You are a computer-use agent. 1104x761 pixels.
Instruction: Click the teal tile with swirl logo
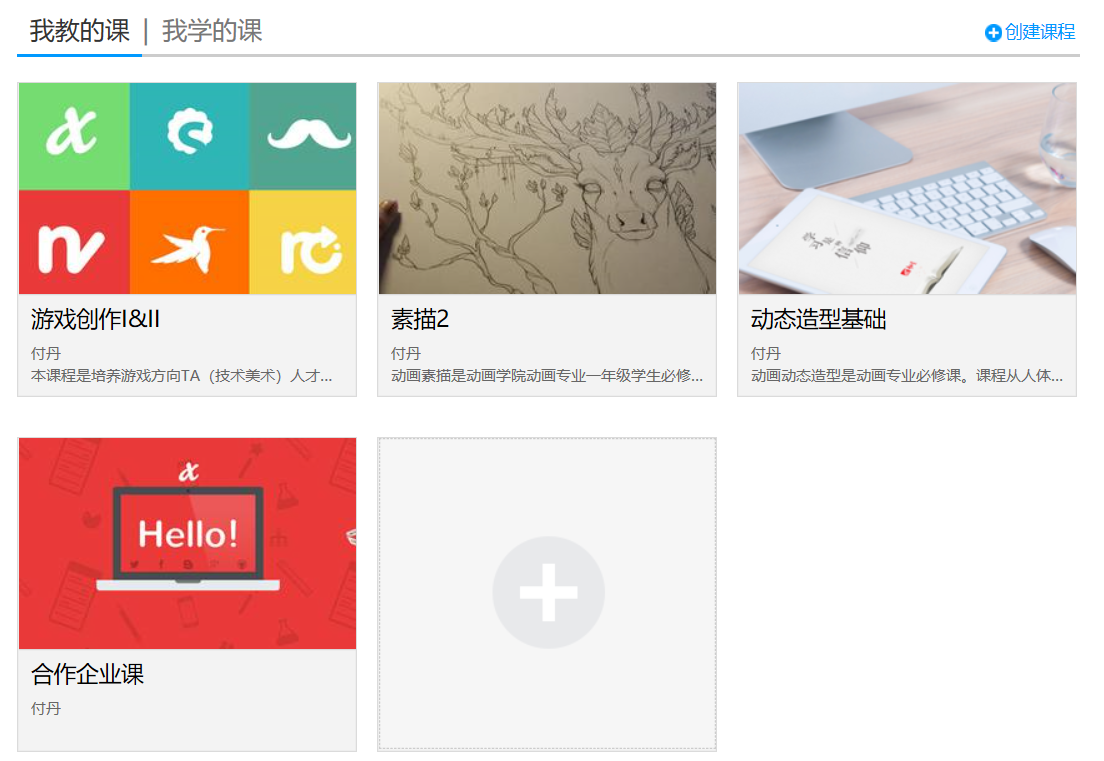188,136
